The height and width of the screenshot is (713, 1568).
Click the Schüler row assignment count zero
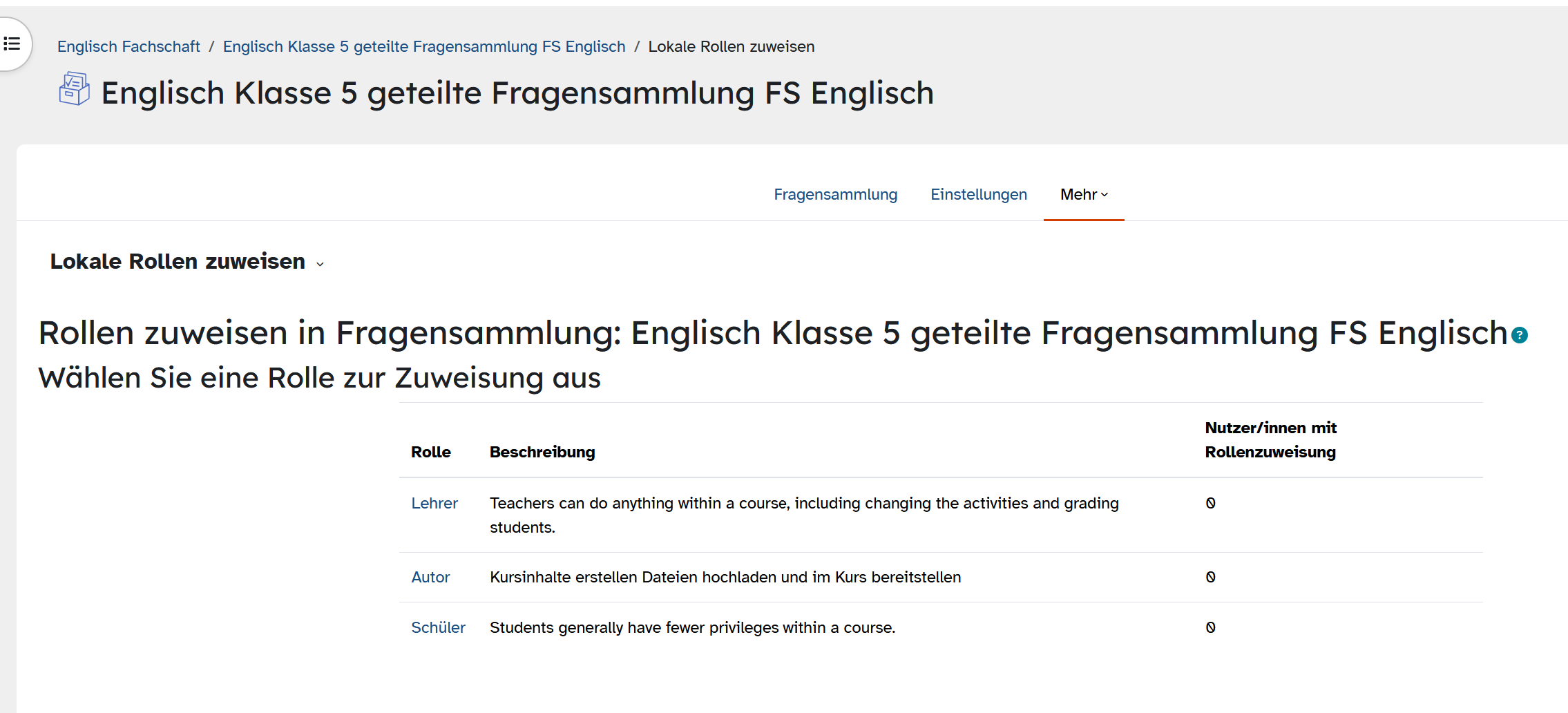(x=1211, y=628)
